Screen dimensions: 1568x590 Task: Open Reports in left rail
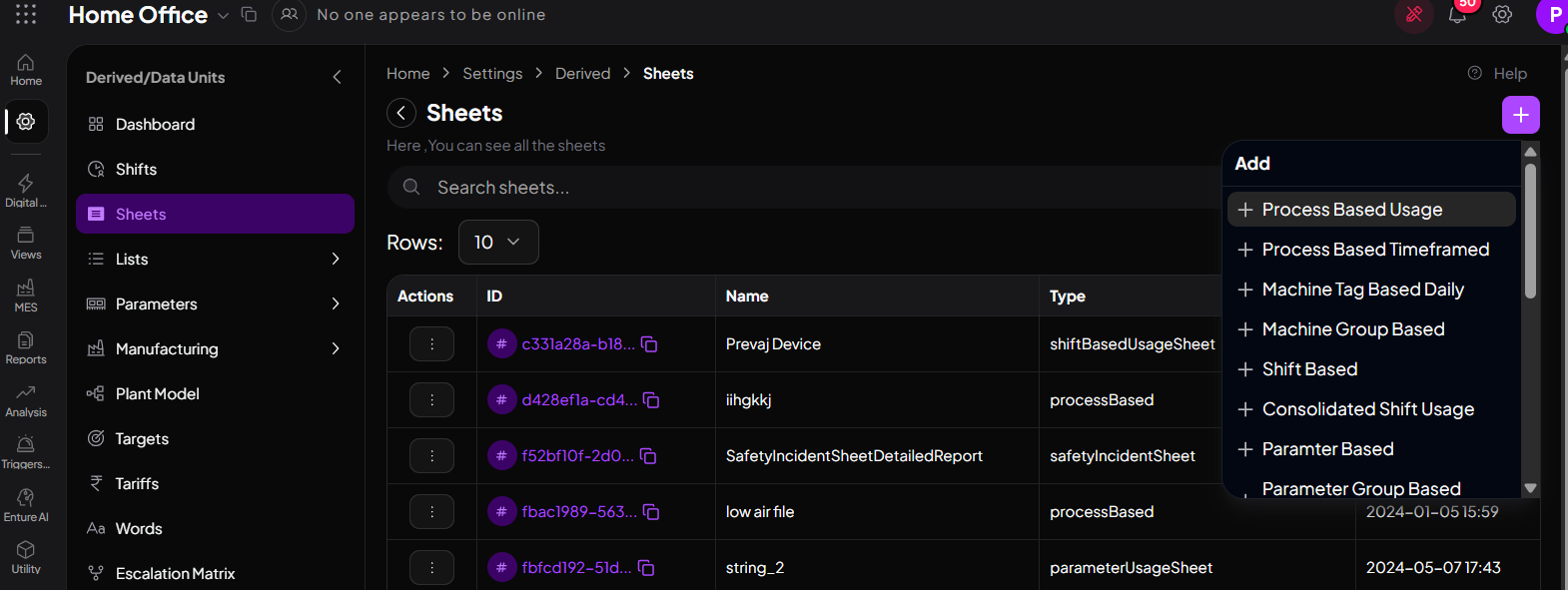[x=26, y=347]
